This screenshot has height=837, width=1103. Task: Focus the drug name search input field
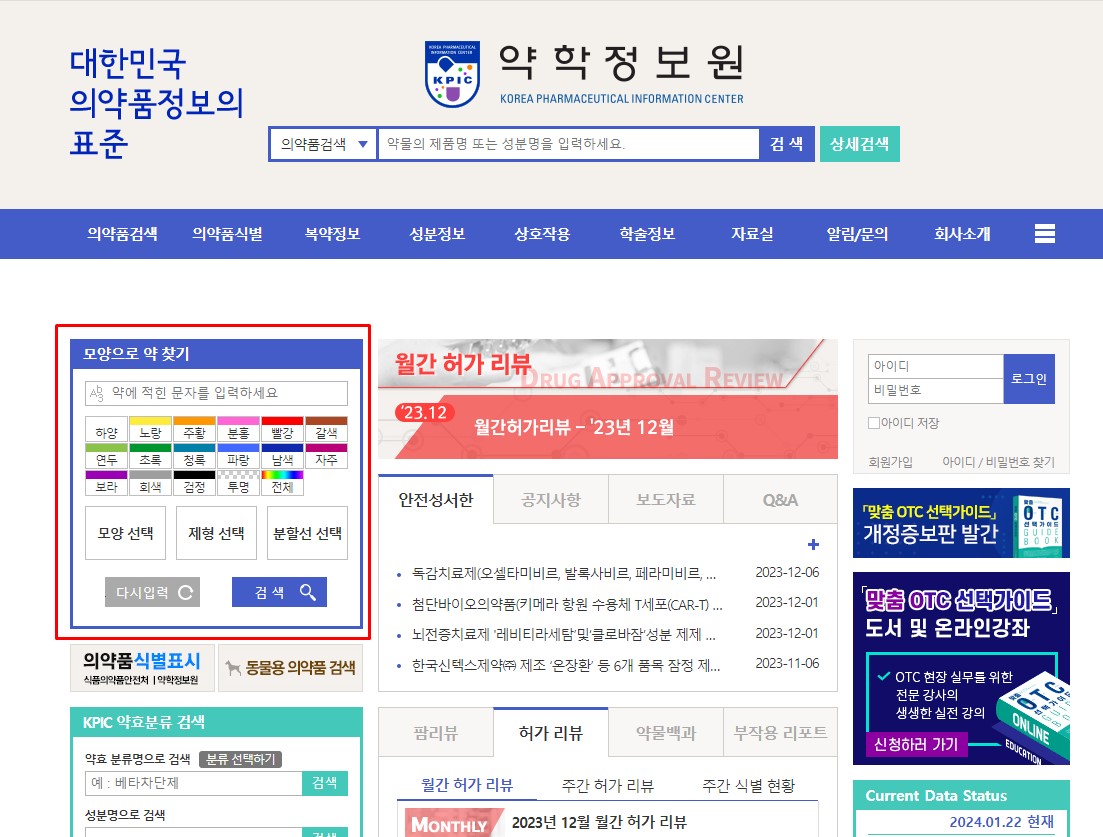click(x=568, y=144)
